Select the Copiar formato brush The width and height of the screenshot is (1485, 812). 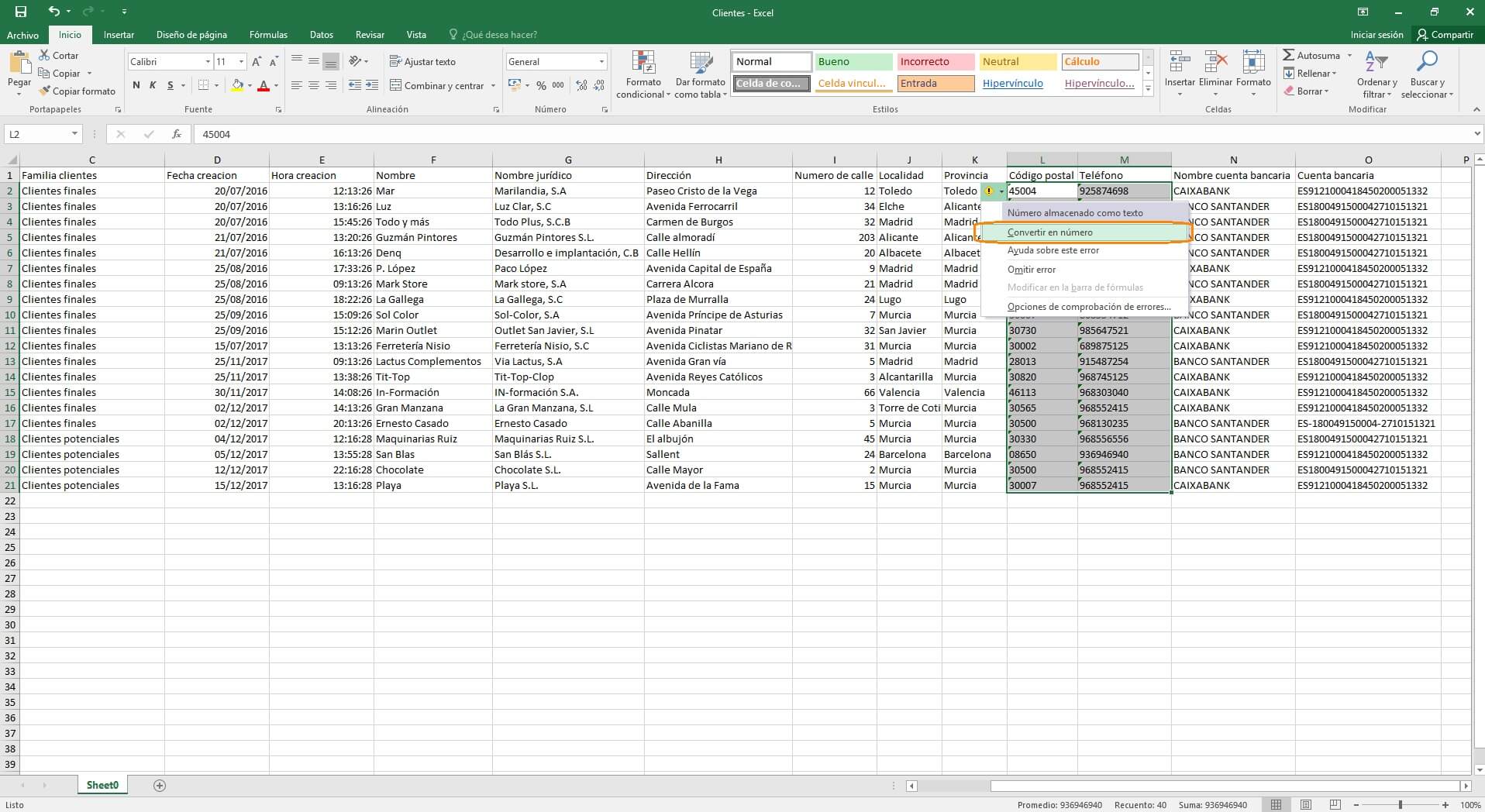pos(77,91)
